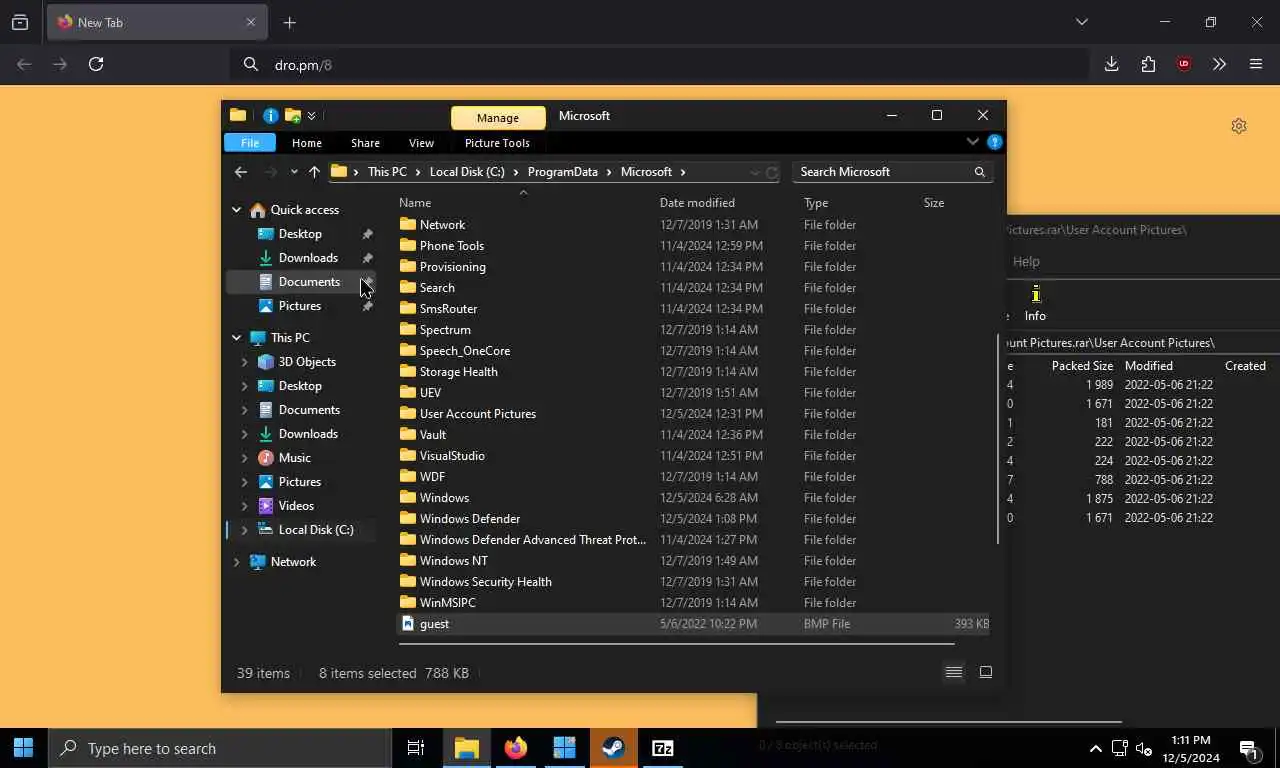
Task: Open Steam from the taskbar
Action: click(x=613, y=748)
